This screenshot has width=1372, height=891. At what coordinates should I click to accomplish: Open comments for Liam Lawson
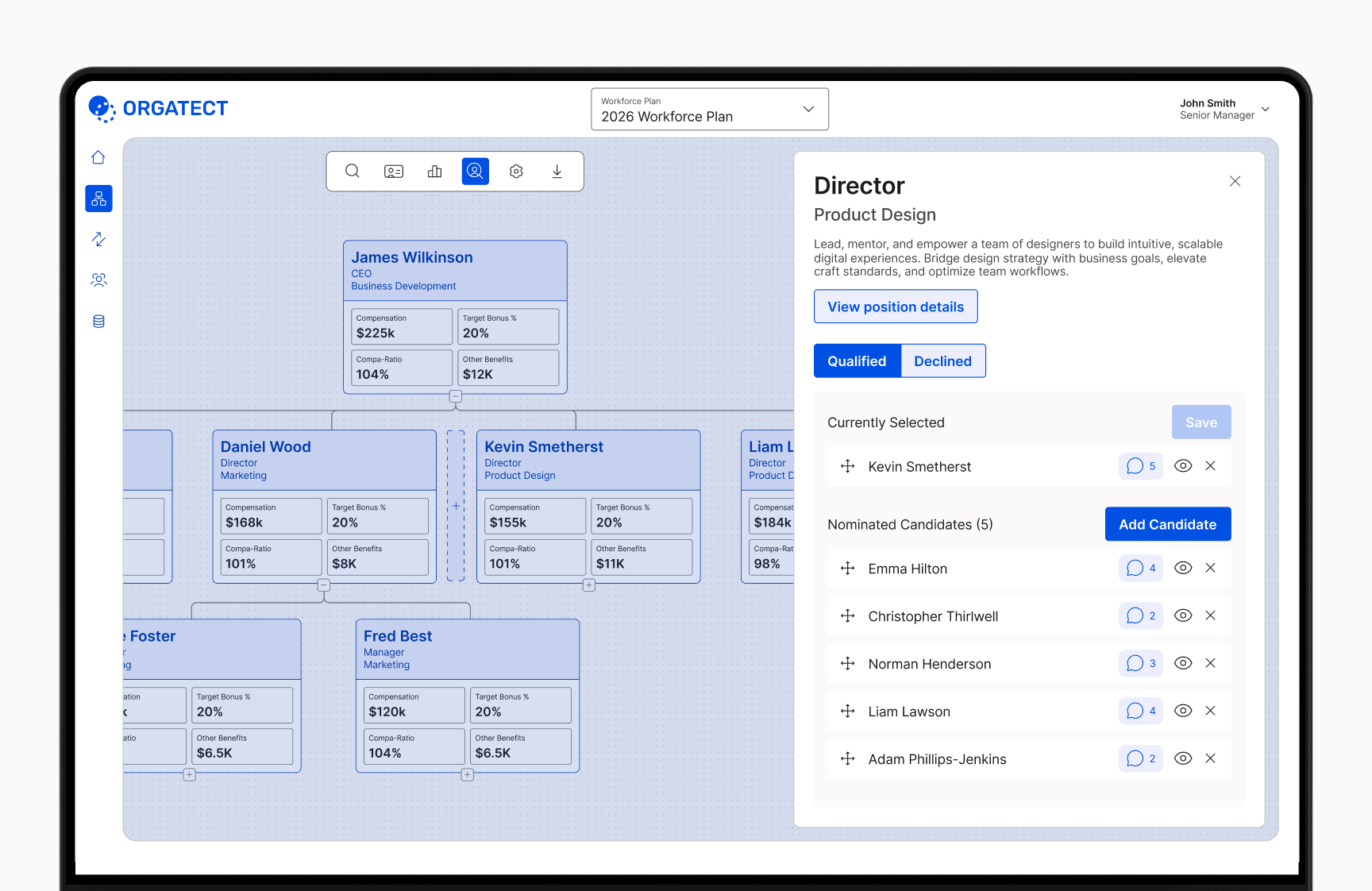click(1141, 711)
